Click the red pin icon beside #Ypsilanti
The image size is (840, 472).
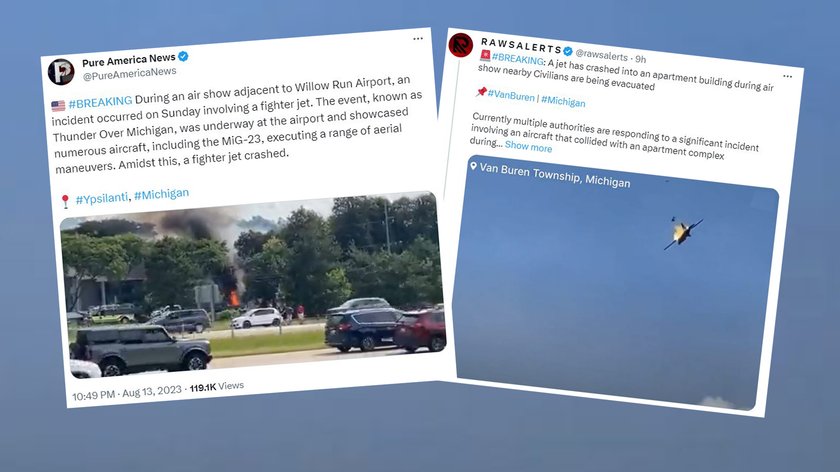(65, 201)
